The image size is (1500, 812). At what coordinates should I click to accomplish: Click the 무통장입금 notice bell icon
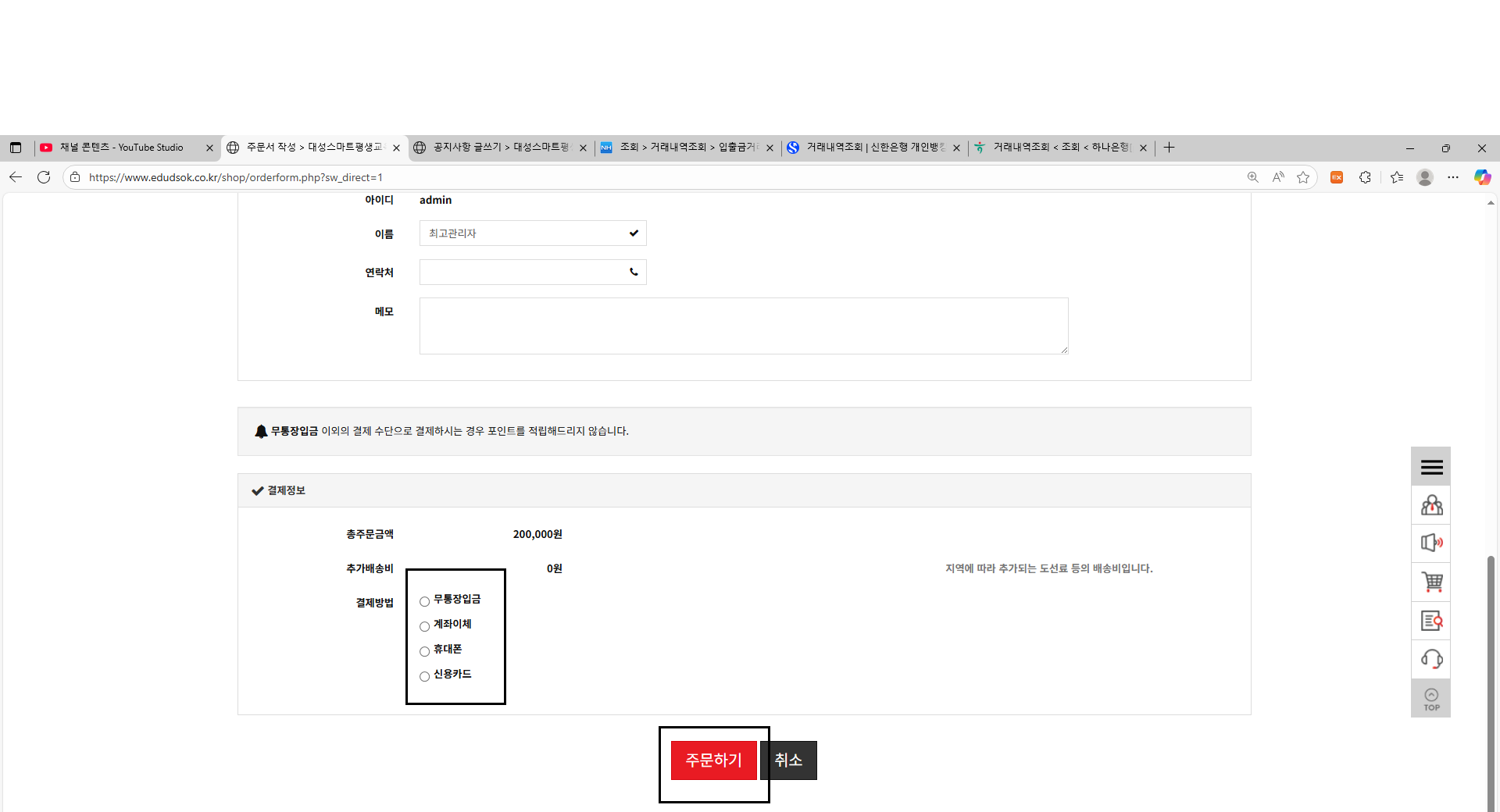[x=261, y=431]
